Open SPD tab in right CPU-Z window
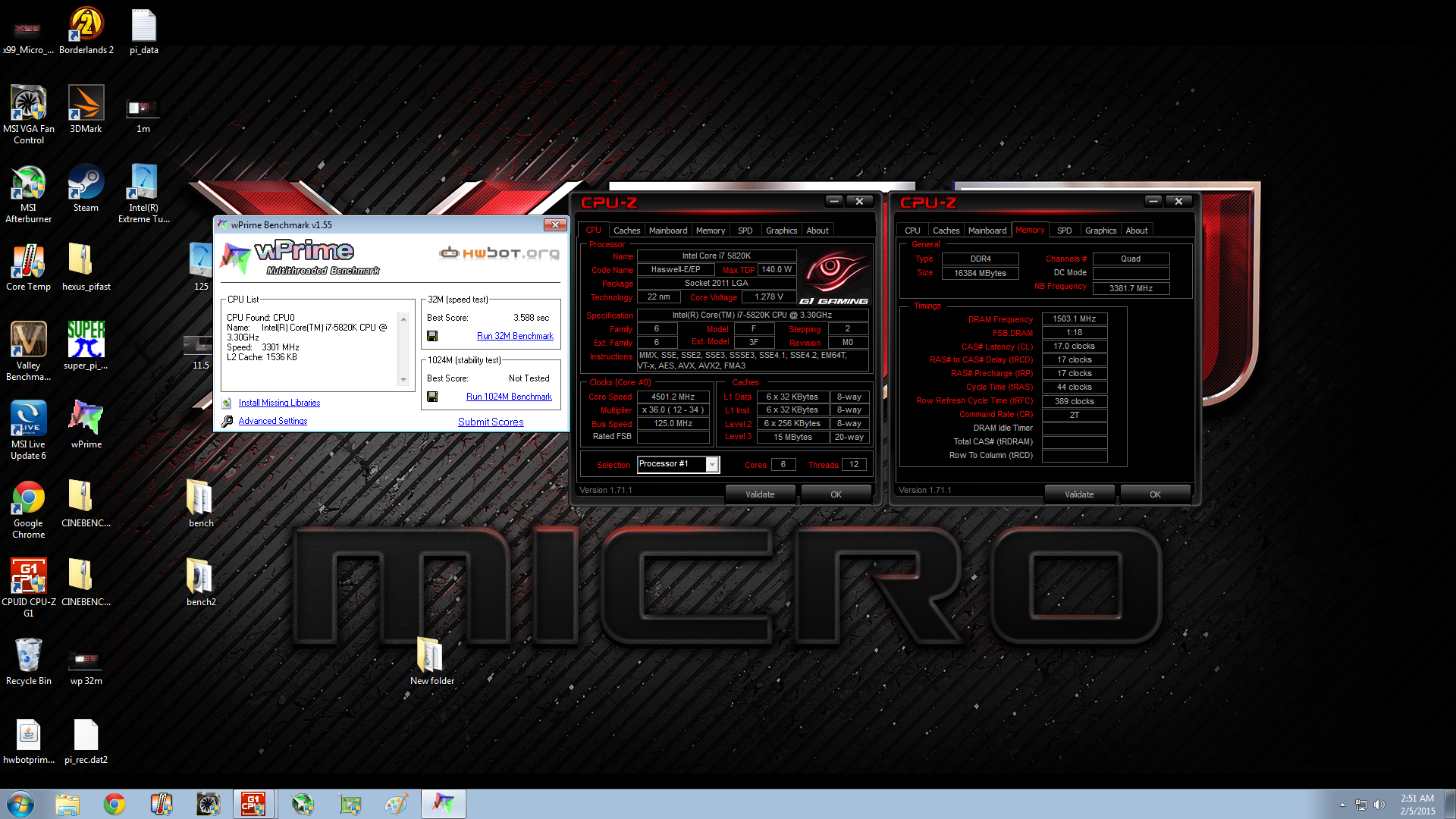 (1065, 231)
